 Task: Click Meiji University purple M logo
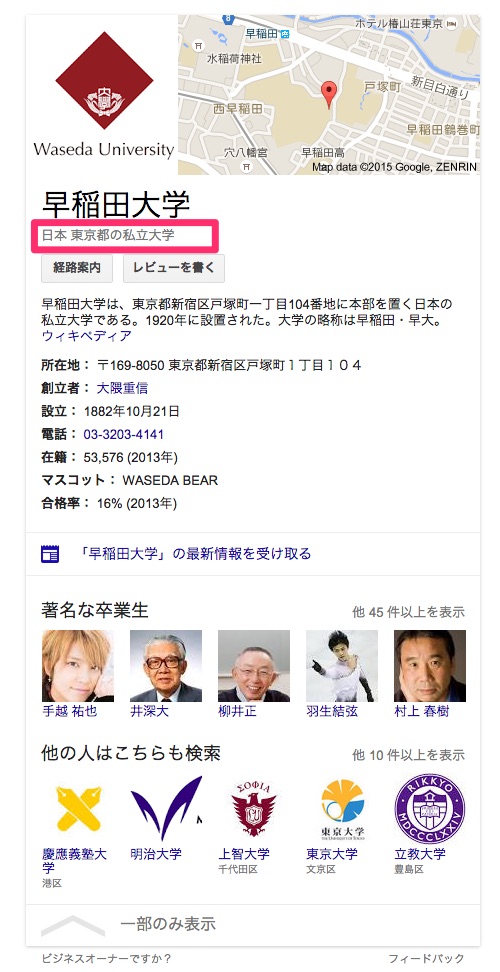tap(166, 807)
